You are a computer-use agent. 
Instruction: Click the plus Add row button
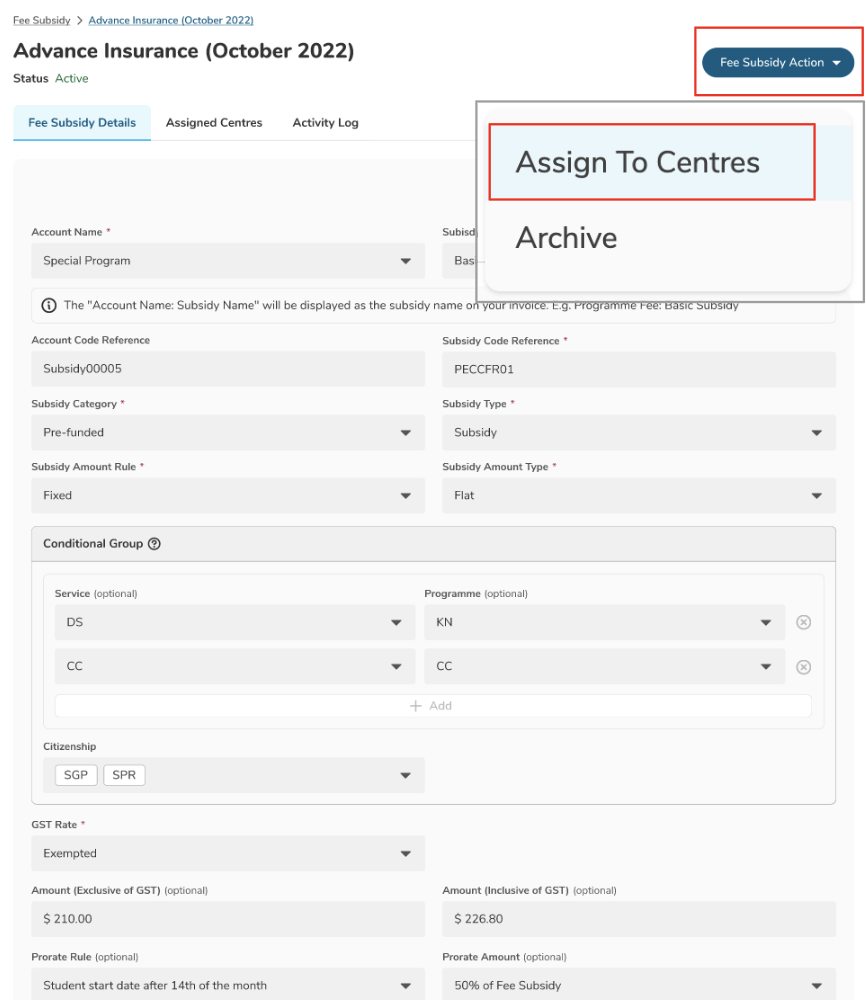(x=432, y=706)
